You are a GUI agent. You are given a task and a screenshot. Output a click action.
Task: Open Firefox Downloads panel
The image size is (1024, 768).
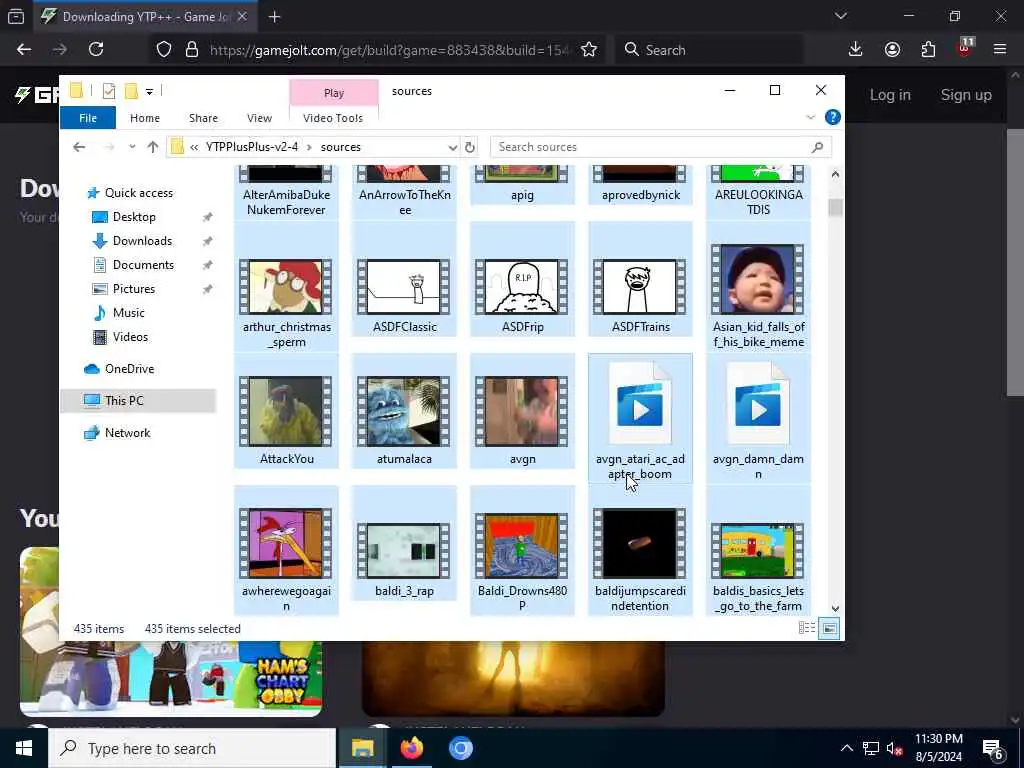click(x=856, y=50)
